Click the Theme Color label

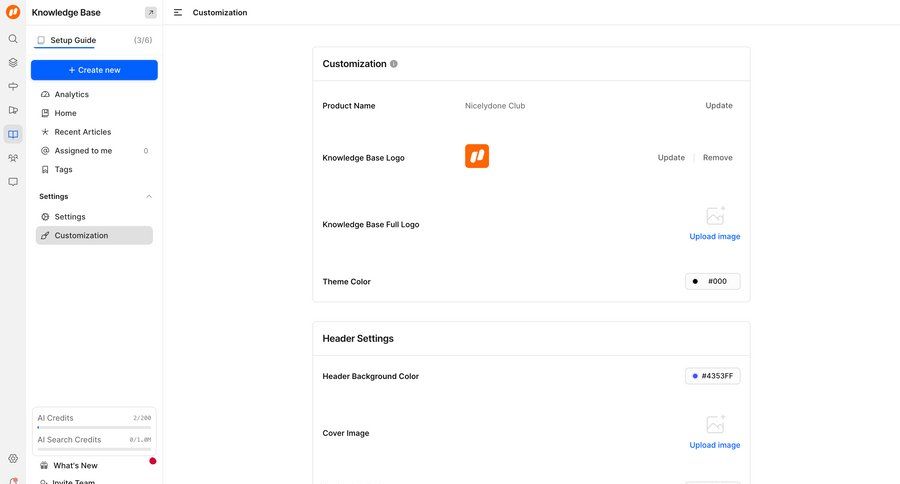click(347, 281)
